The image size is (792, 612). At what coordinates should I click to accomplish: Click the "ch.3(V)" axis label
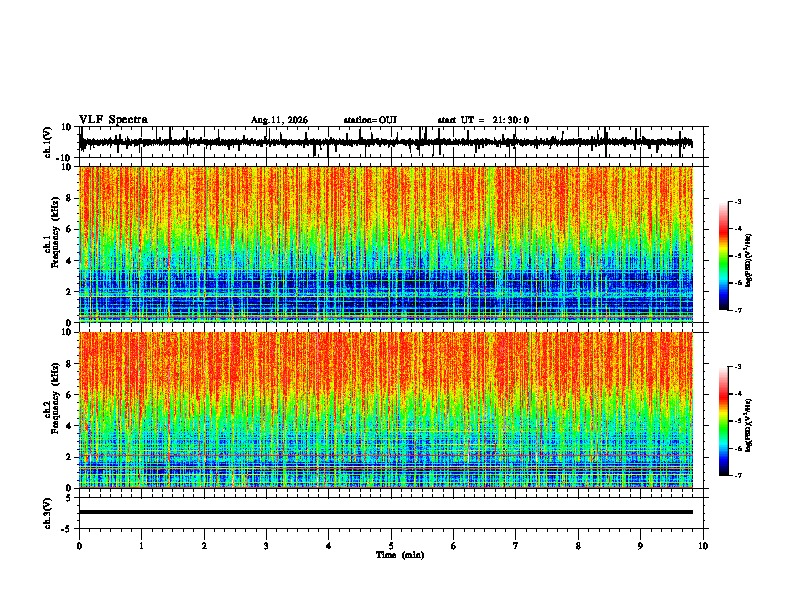[x=48, y=513]
